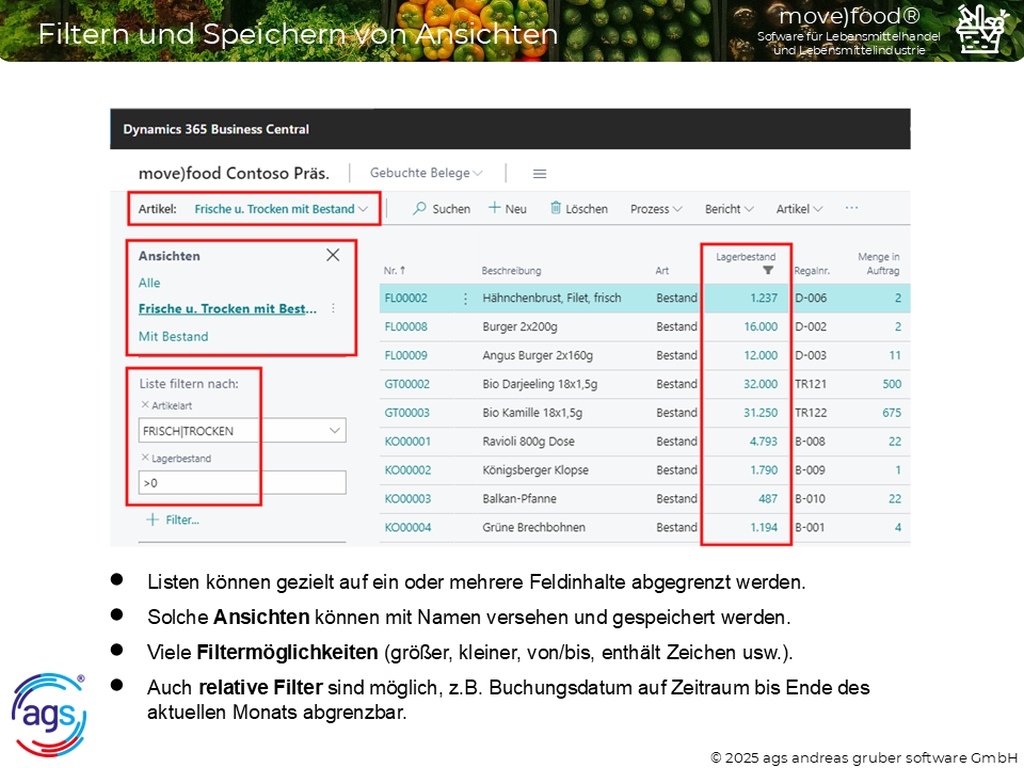Viewport: 1024px width, 768px height.
Task: Open article GT00003
Action: tap(407, 413)
